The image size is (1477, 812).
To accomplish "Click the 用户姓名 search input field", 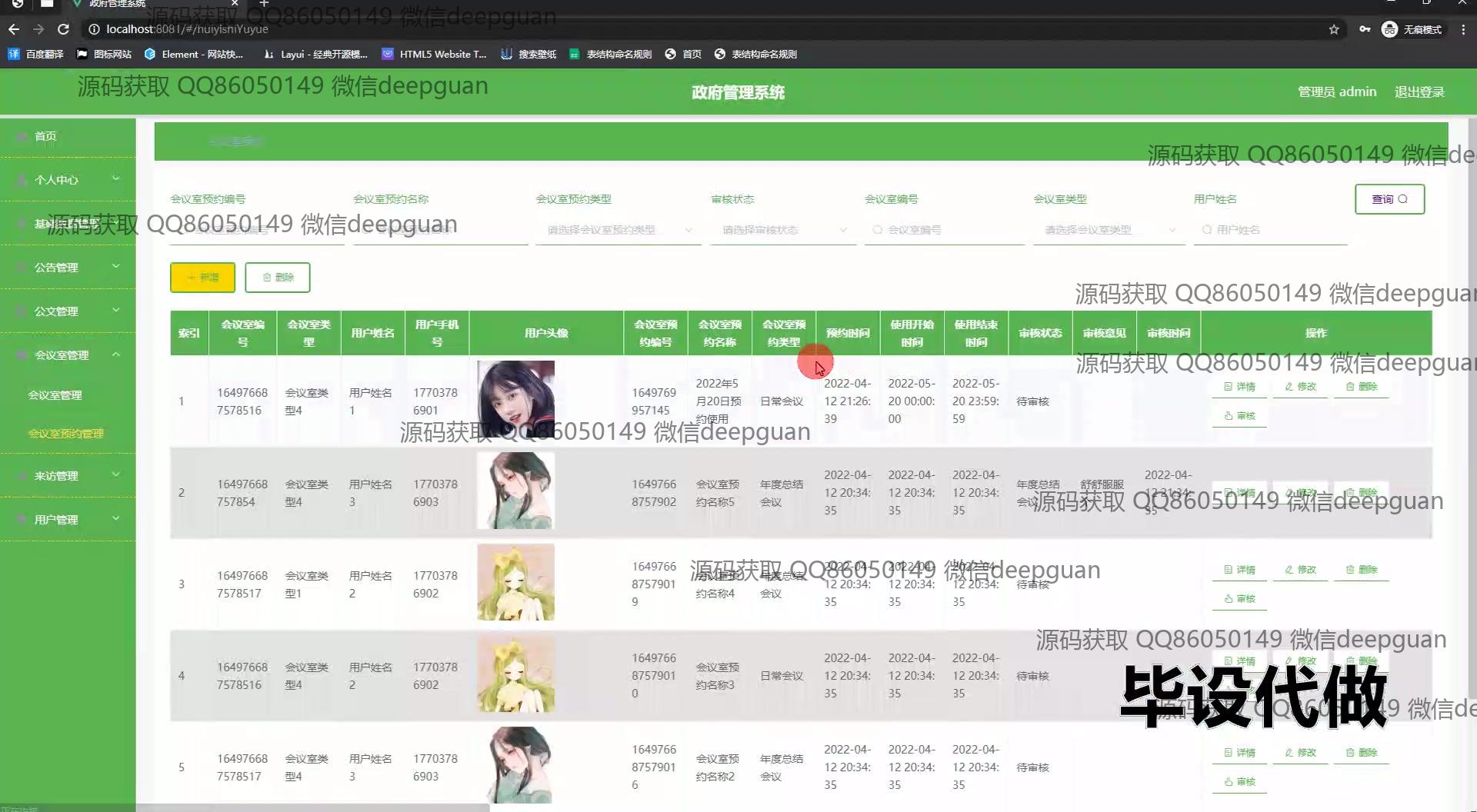I will (x=1273, y=230).
